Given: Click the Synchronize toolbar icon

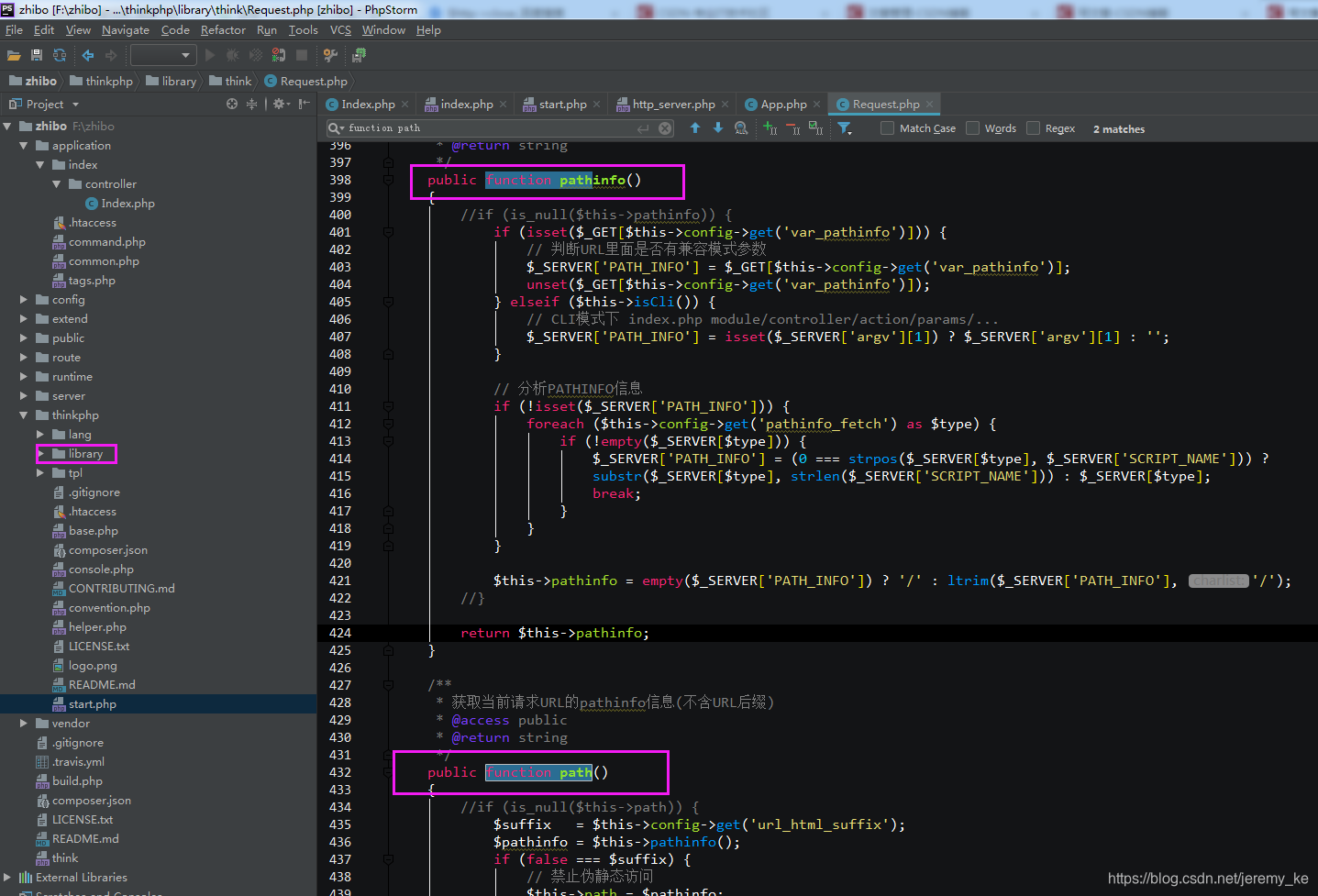Looking at the screenshot, I should (x=60, y=55).
